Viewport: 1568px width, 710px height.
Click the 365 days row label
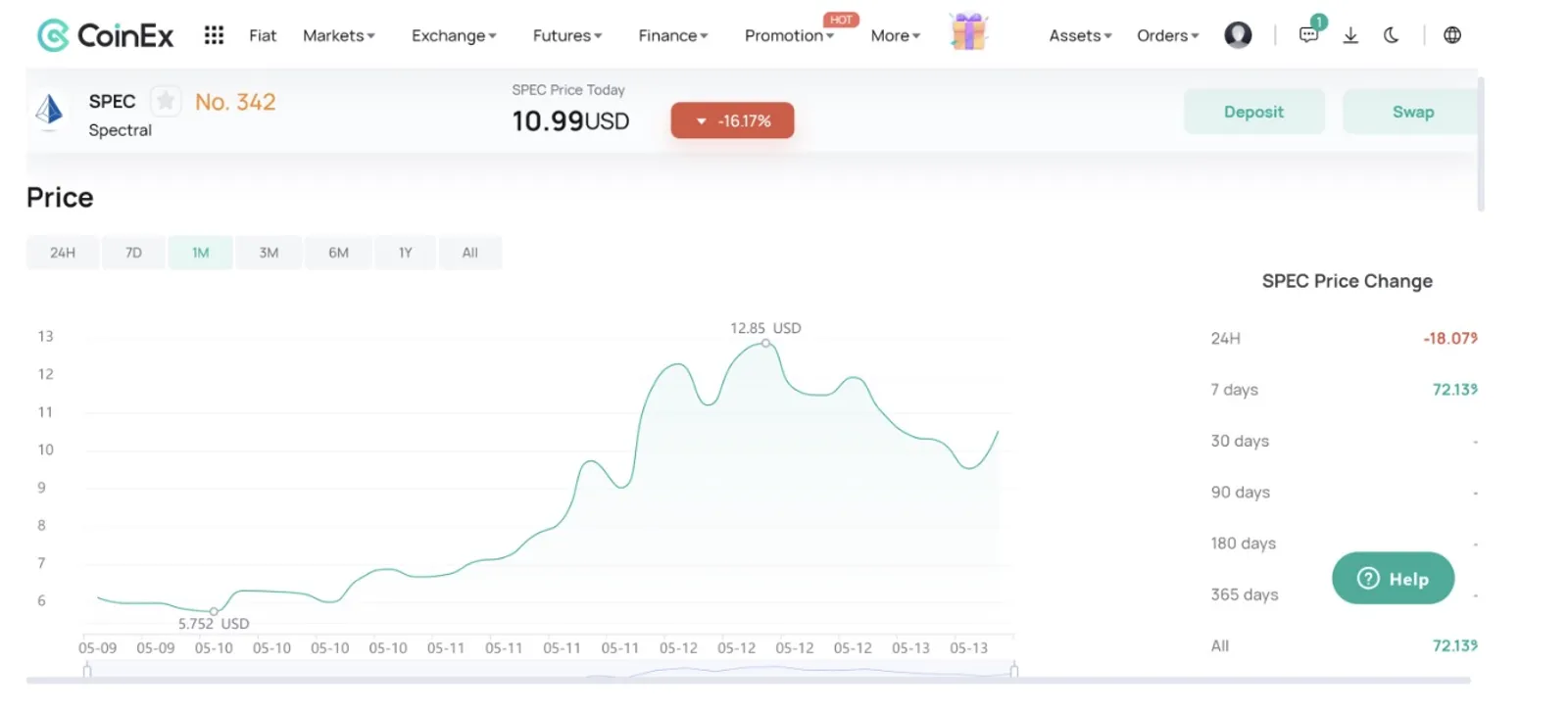coord(1245,594)
